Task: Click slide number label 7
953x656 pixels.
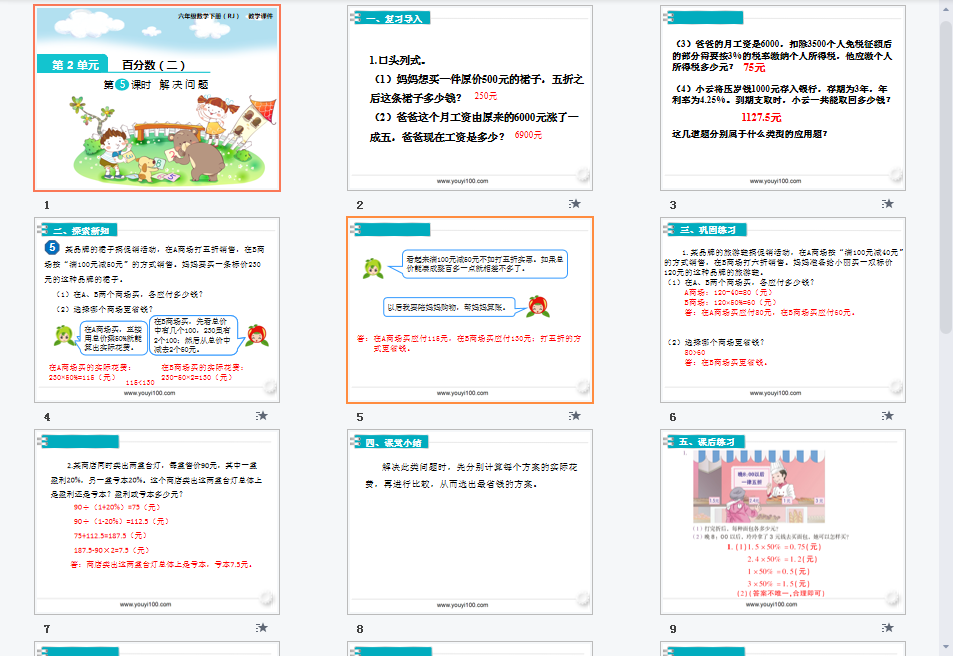Action: tap(47, 629)
